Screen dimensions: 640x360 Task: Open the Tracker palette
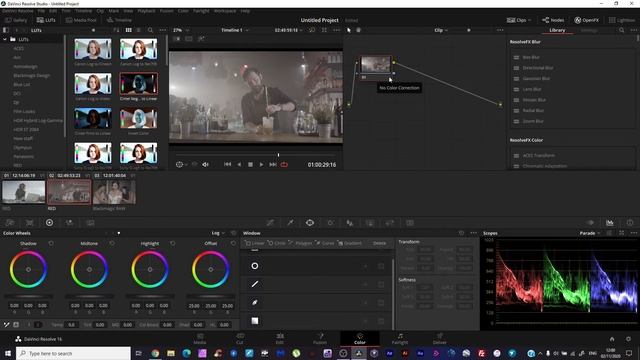tap(330, 222)
